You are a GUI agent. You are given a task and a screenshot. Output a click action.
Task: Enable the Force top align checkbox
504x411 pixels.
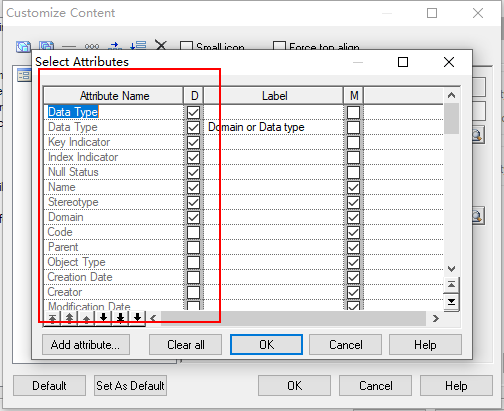pyautogui.click(x=279, y=46)
